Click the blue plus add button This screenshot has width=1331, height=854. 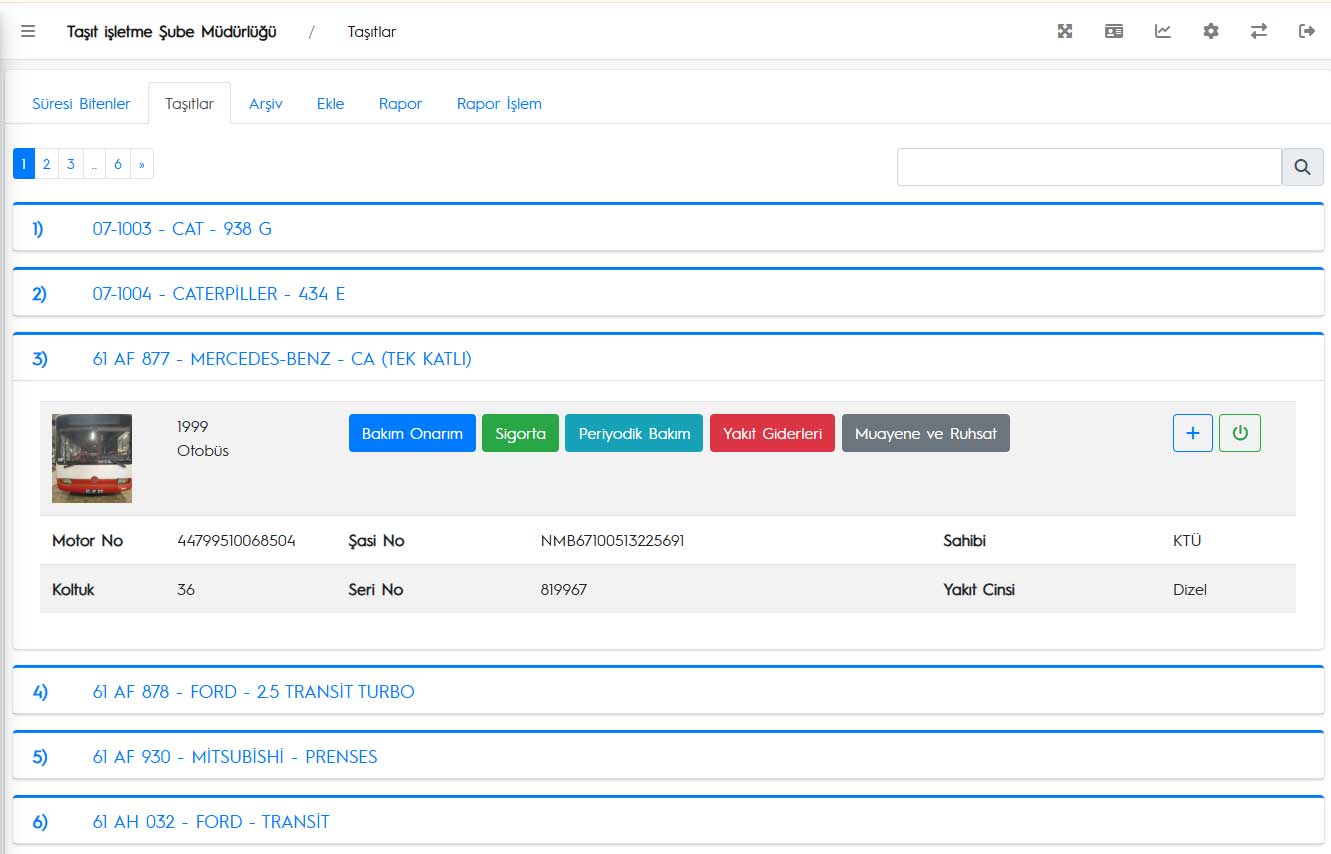pyautogui.click(x=1192, y=433)
